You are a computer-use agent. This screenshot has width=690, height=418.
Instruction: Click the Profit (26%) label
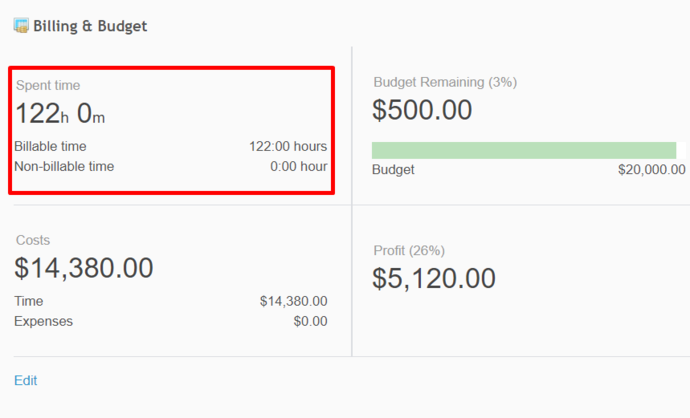click(x=408, y=250)
